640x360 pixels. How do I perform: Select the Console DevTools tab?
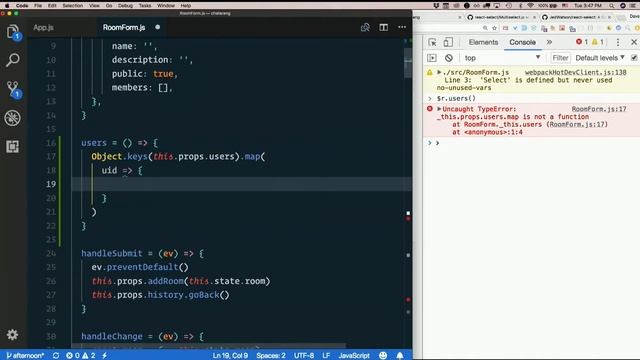522,42
